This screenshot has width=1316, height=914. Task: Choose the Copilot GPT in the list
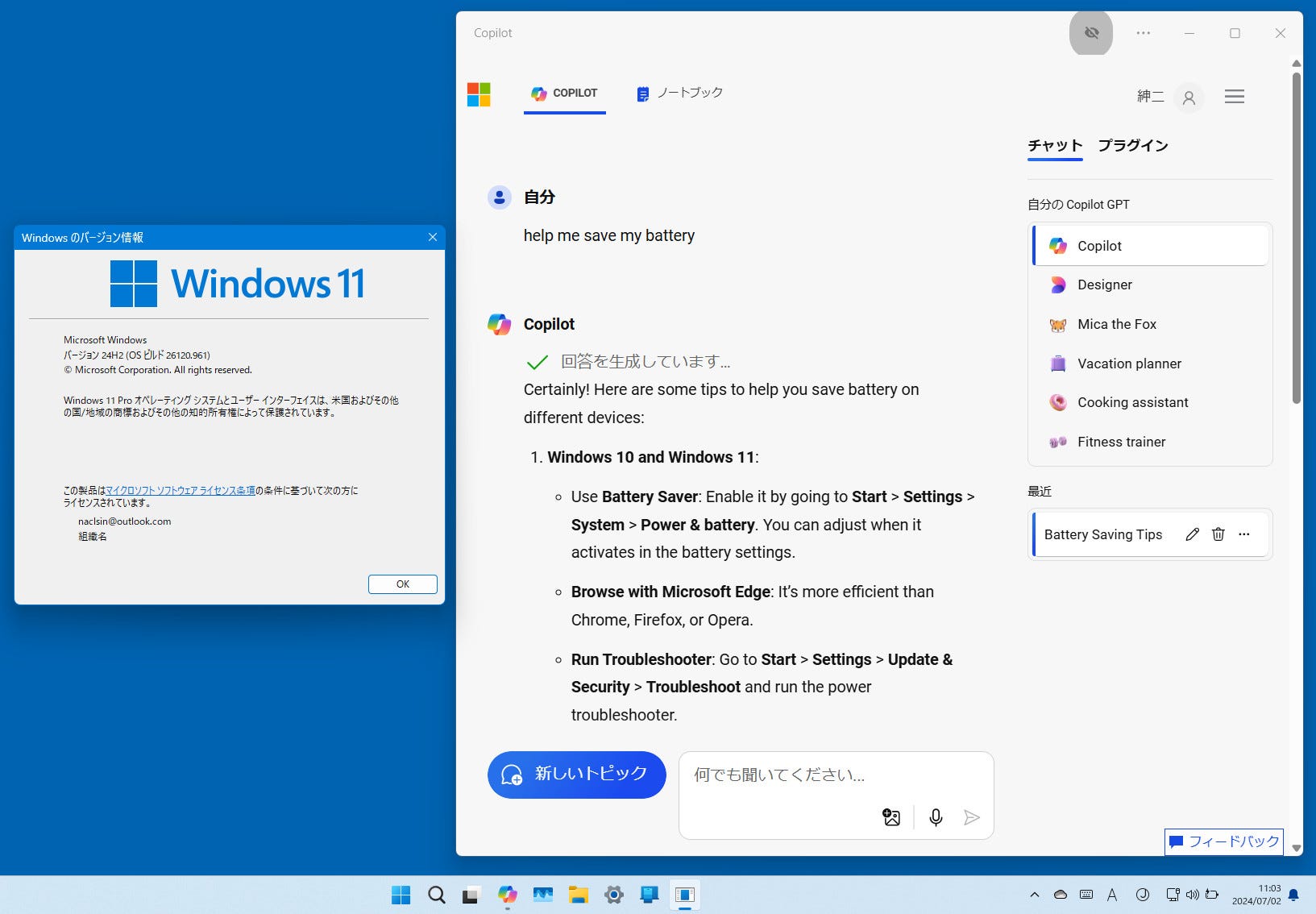click(x=1150, y=246)
